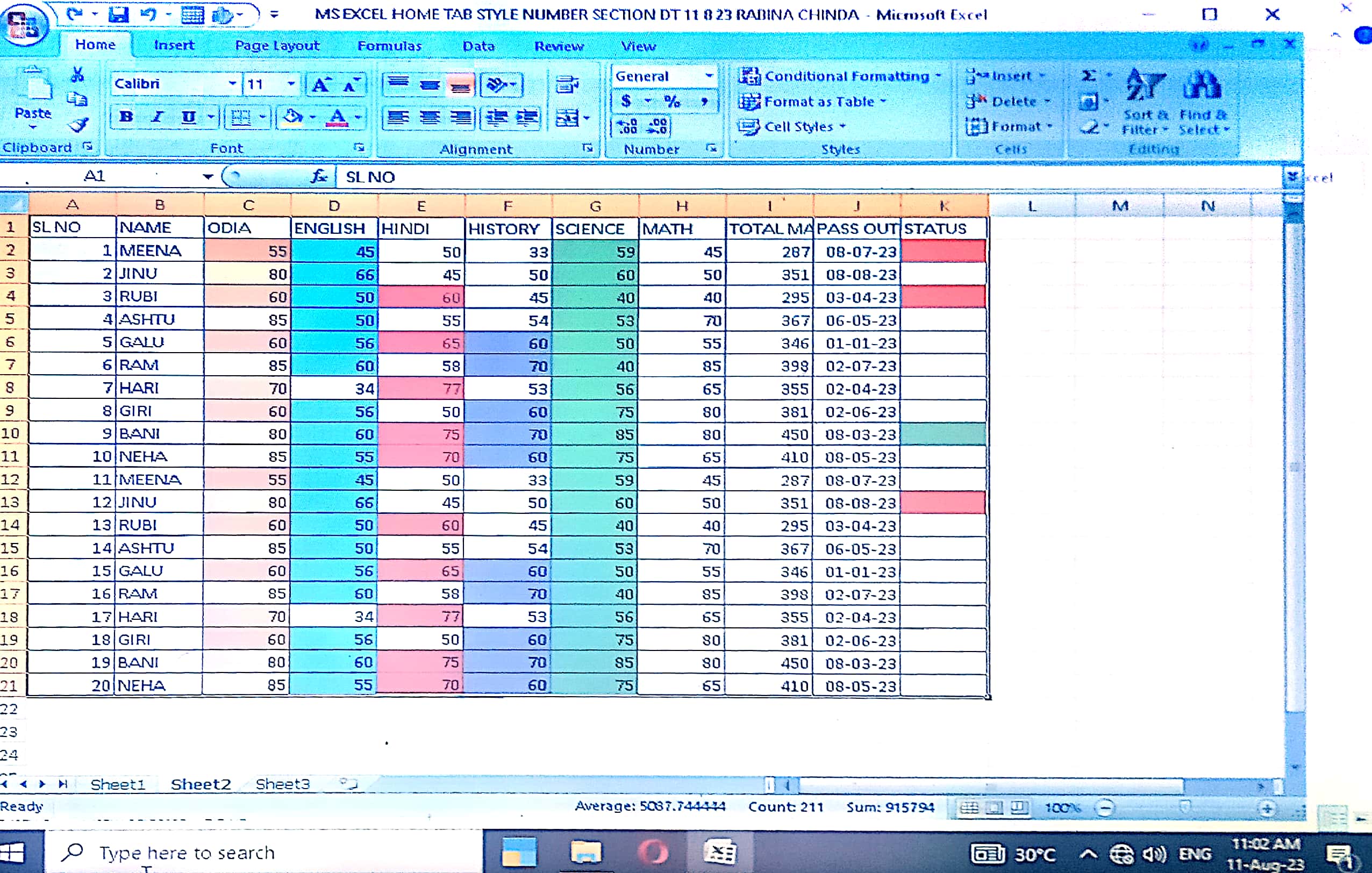Click the Insert Function fx icon
Viewport: 1372px width, 873px height.
click(319, 177)
